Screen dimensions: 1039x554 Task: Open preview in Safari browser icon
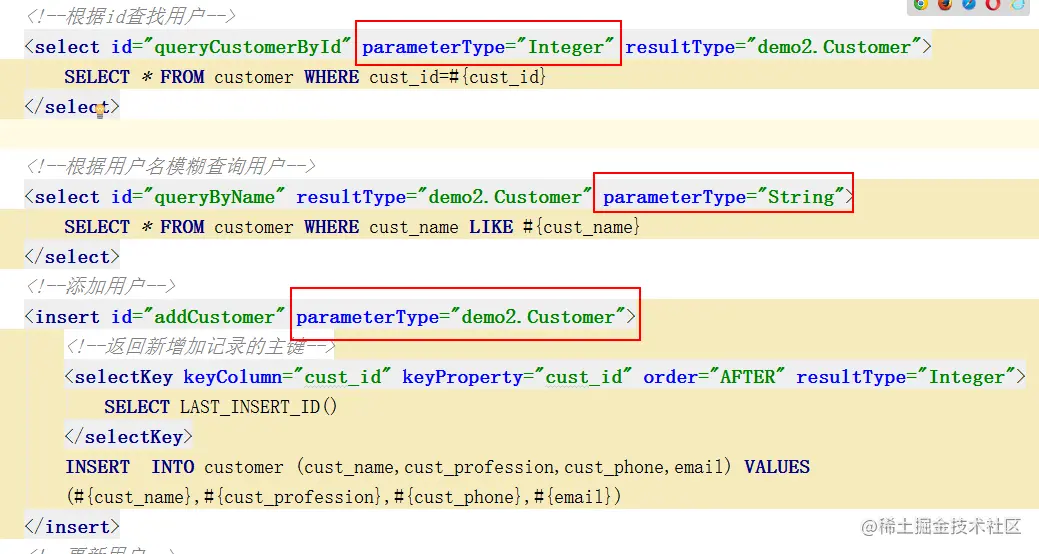tap(969, 5)
